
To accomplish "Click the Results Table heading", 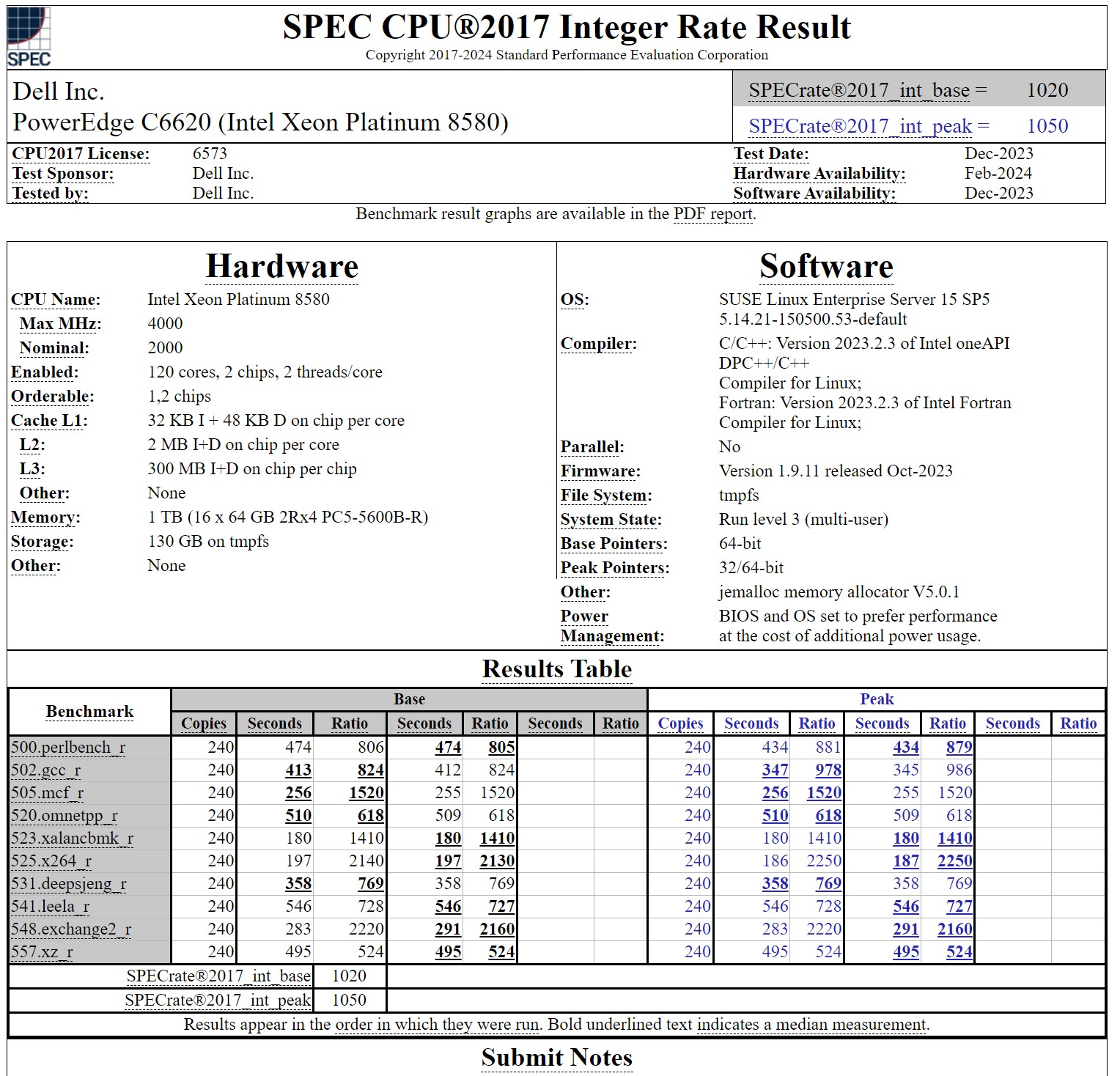I will coord(557,669).
